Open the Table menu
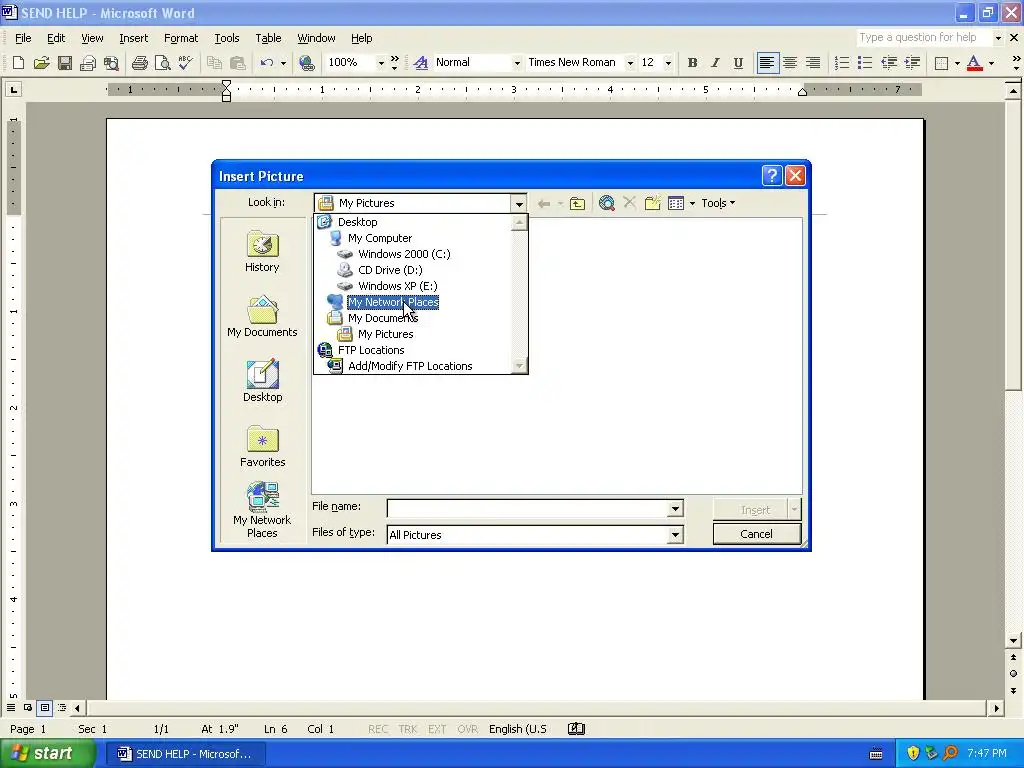 (x=268, y=38)
